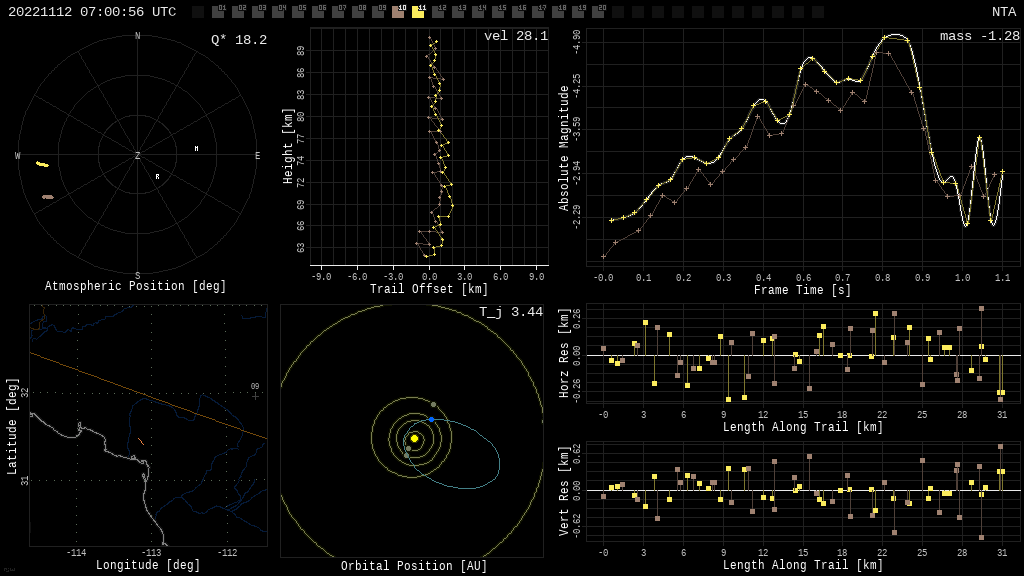Screen dimensions: 1024x576
Task: Click the NTA shower label
Action: [1004, 12]
